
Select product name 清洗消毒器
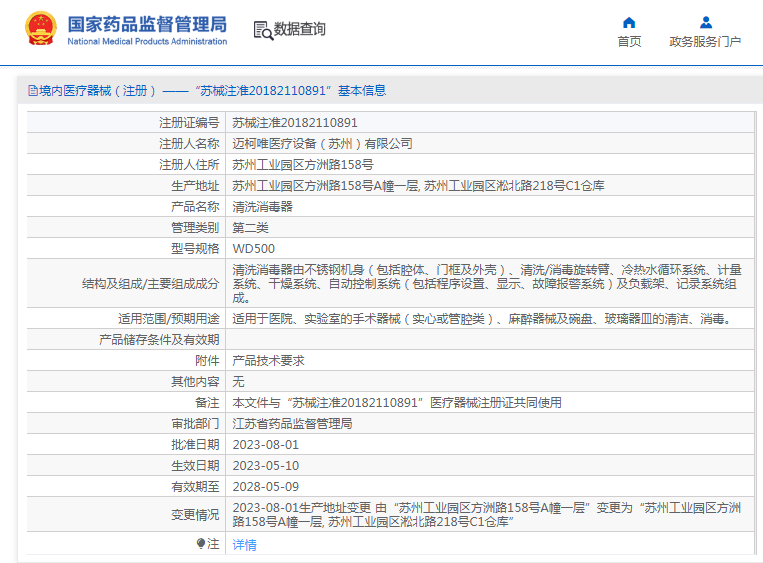(x=262, y=207)
